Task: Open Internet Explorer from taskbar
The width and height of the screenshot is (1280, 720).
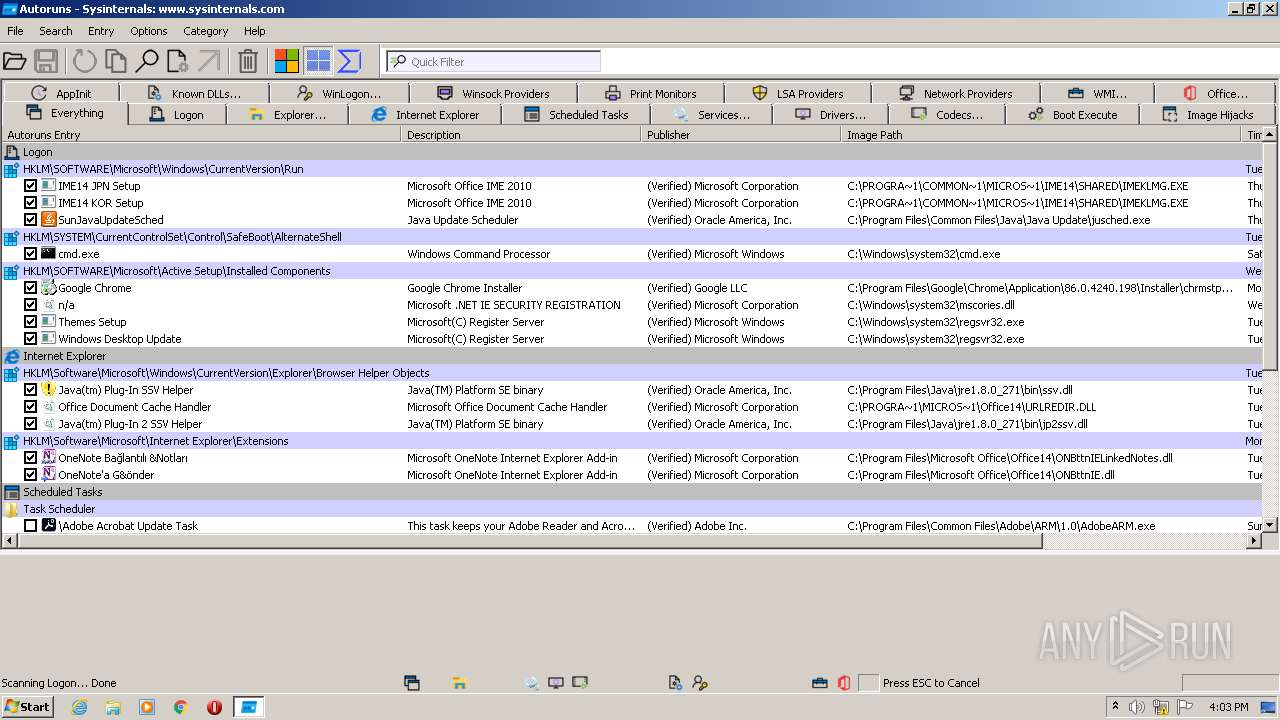Action: [x=79, y=707]
